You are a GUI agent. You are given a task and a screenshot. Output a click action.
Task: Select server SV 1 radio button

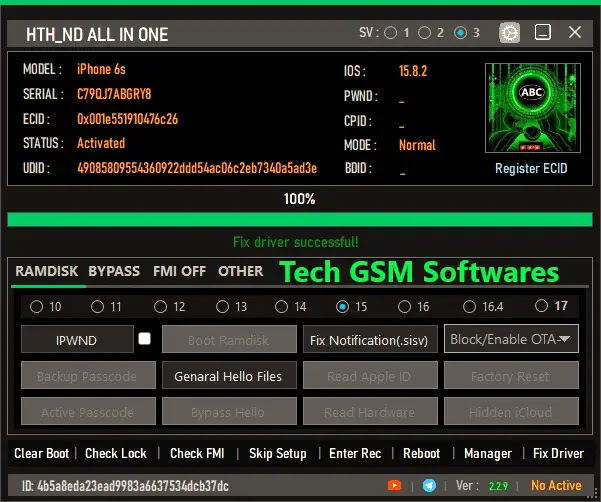coord(391,33)
